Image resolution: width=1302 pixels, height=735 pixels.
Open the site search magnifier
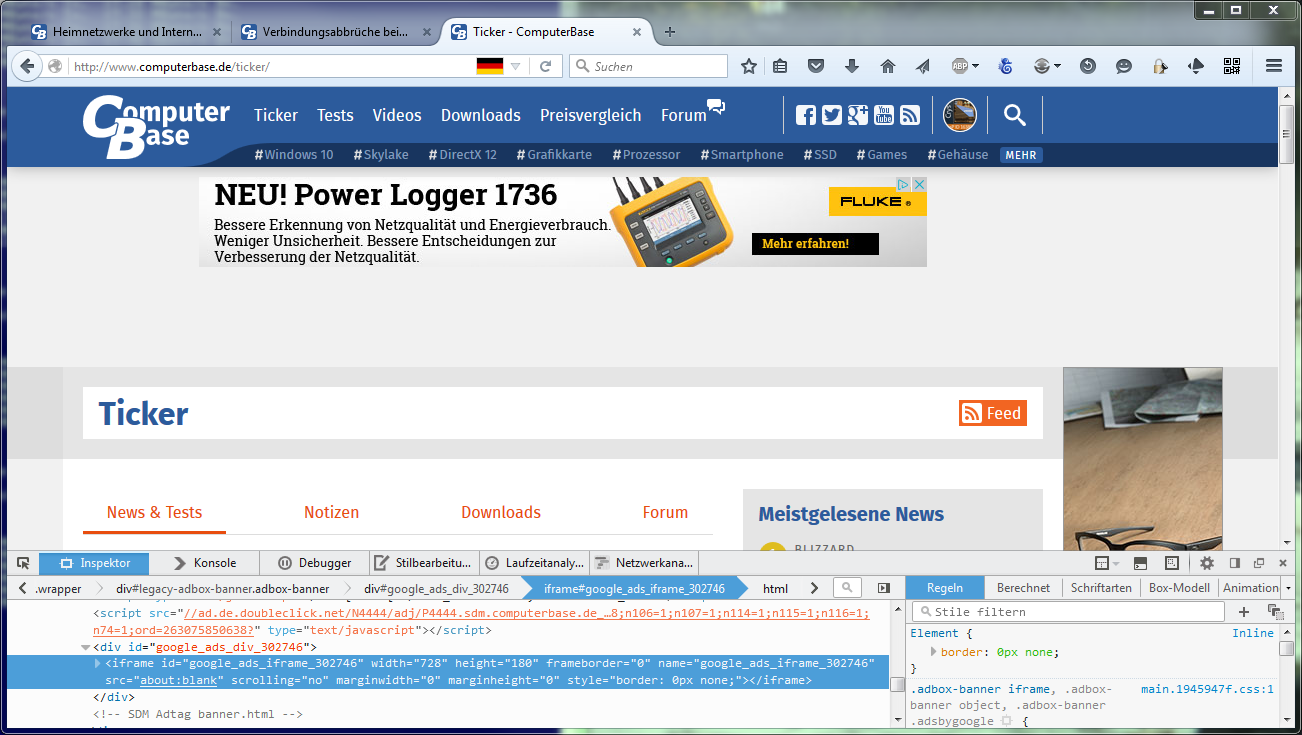click(x=1015, y=116)
